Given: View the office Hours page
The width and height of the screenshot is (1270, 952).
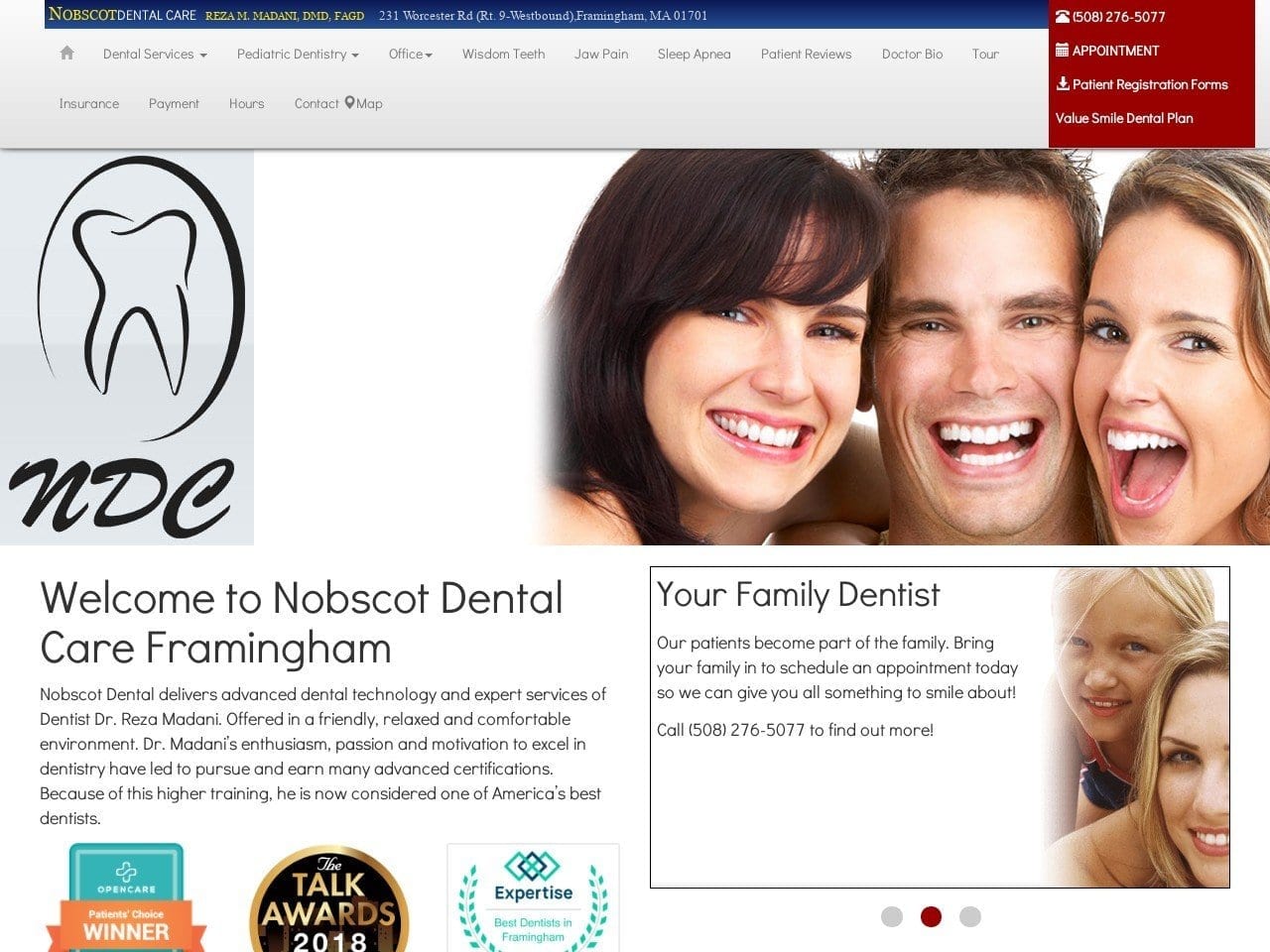Looking at the screenshot, I should pos(247,103).
